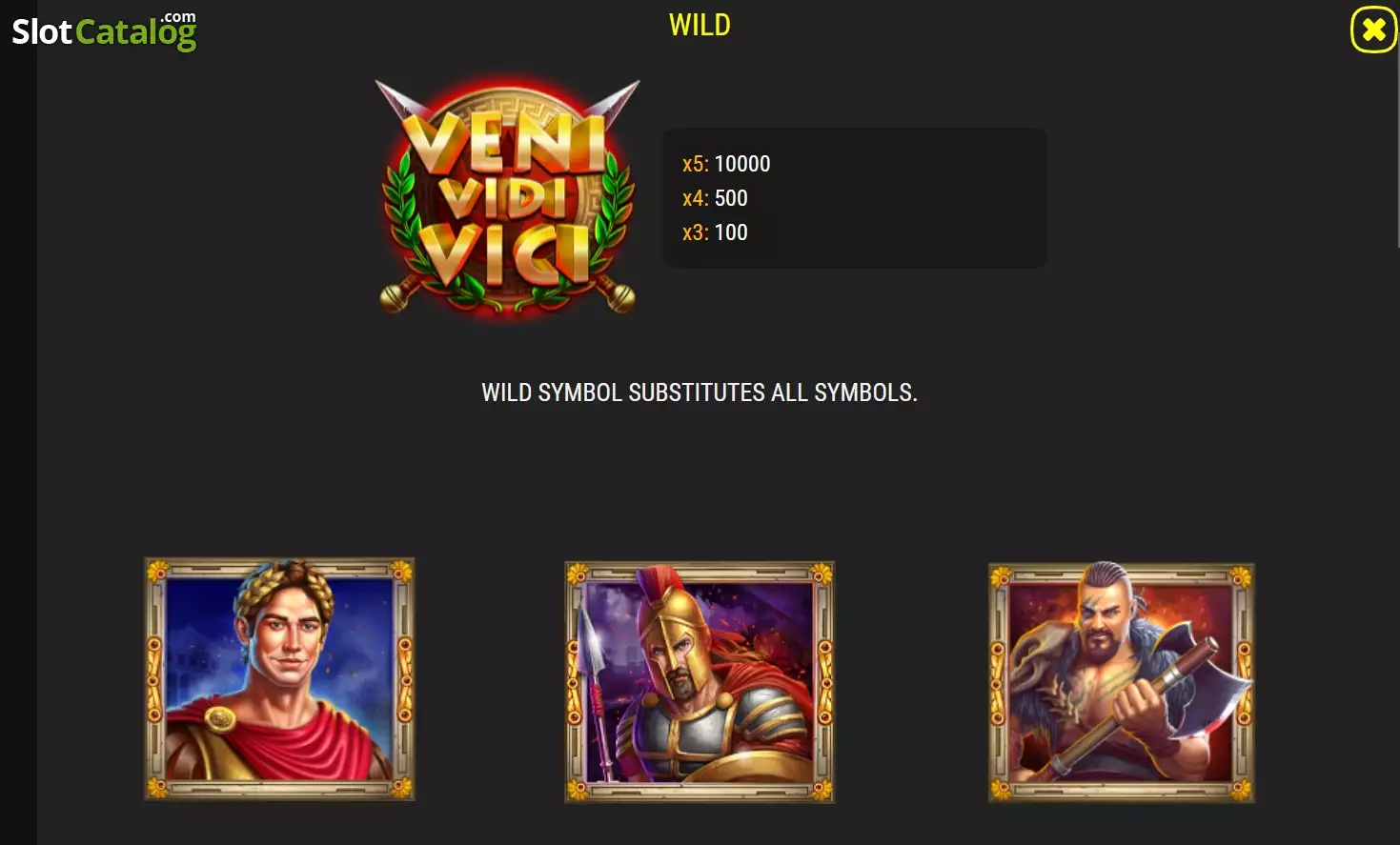Select the Caesar emperor portrait symbol
This screenshot has height=845, width=1400.
coord(279,678)
